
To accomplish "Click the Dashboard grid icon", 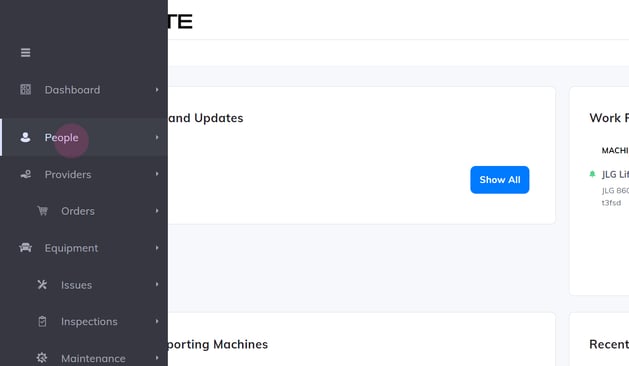I will point(26,89).
